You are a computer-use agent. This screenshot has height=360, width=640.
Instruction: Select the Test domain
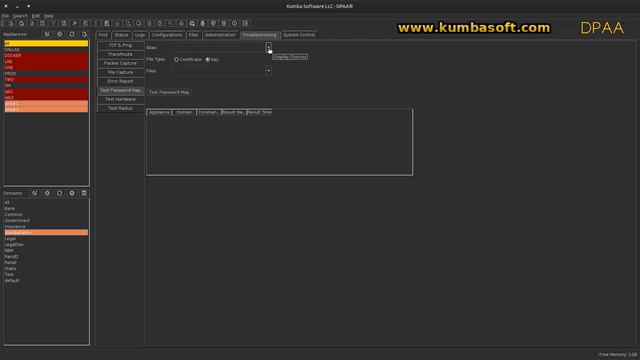pos(46,274)
